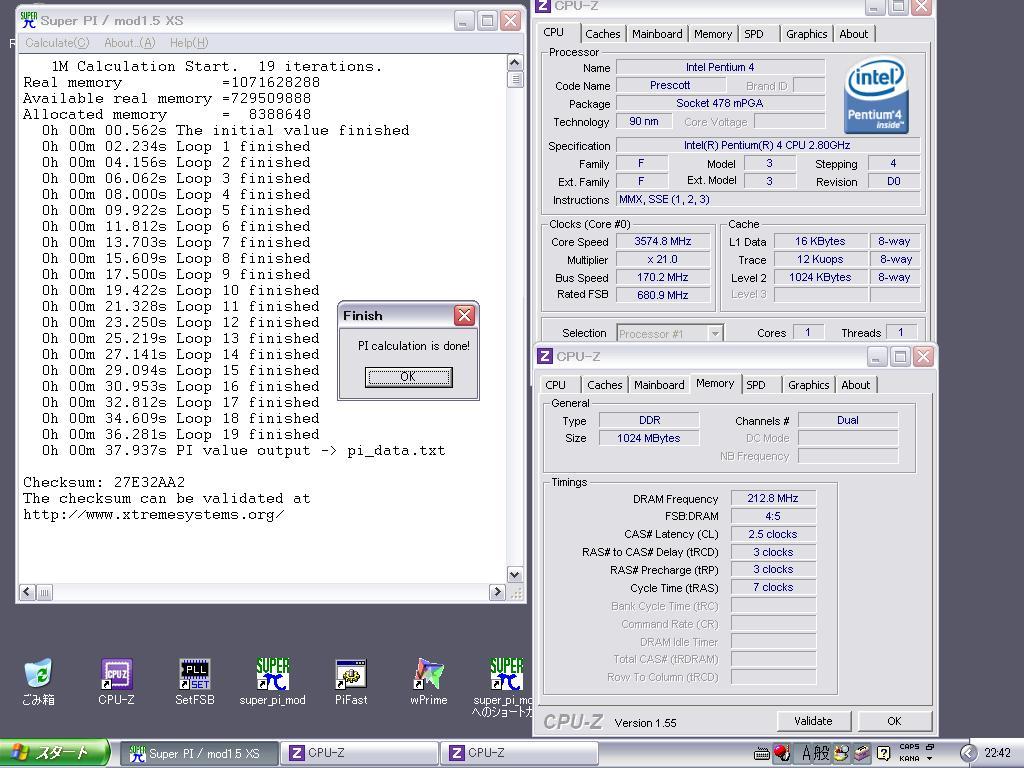Click the Specification Intel Pentium 4 2.80GHz field

coord(767,146)
